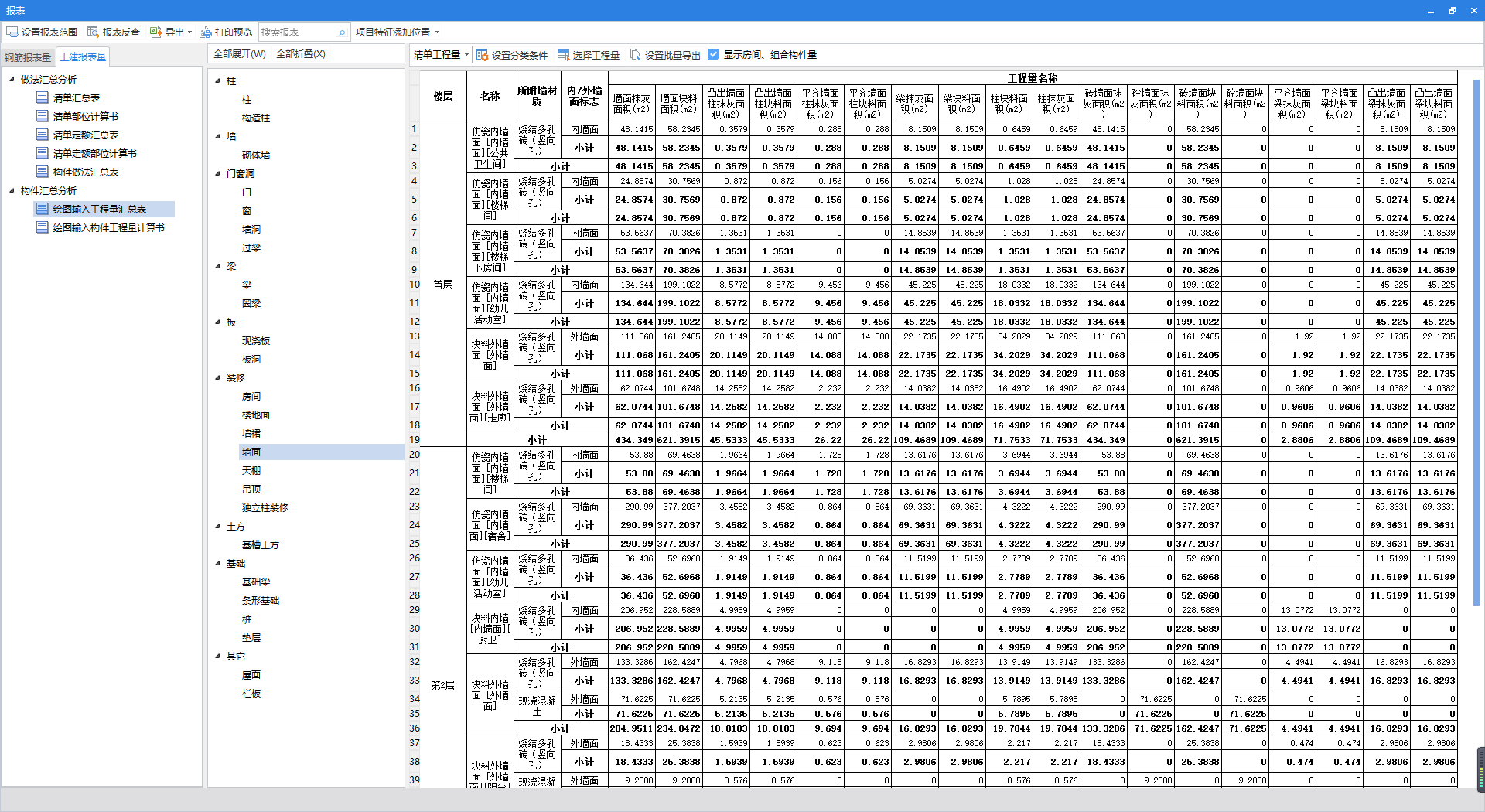Viewport: 1485px width, 812px height.
Task: Click the 设置批量导出 label
Action: [672, 55]
